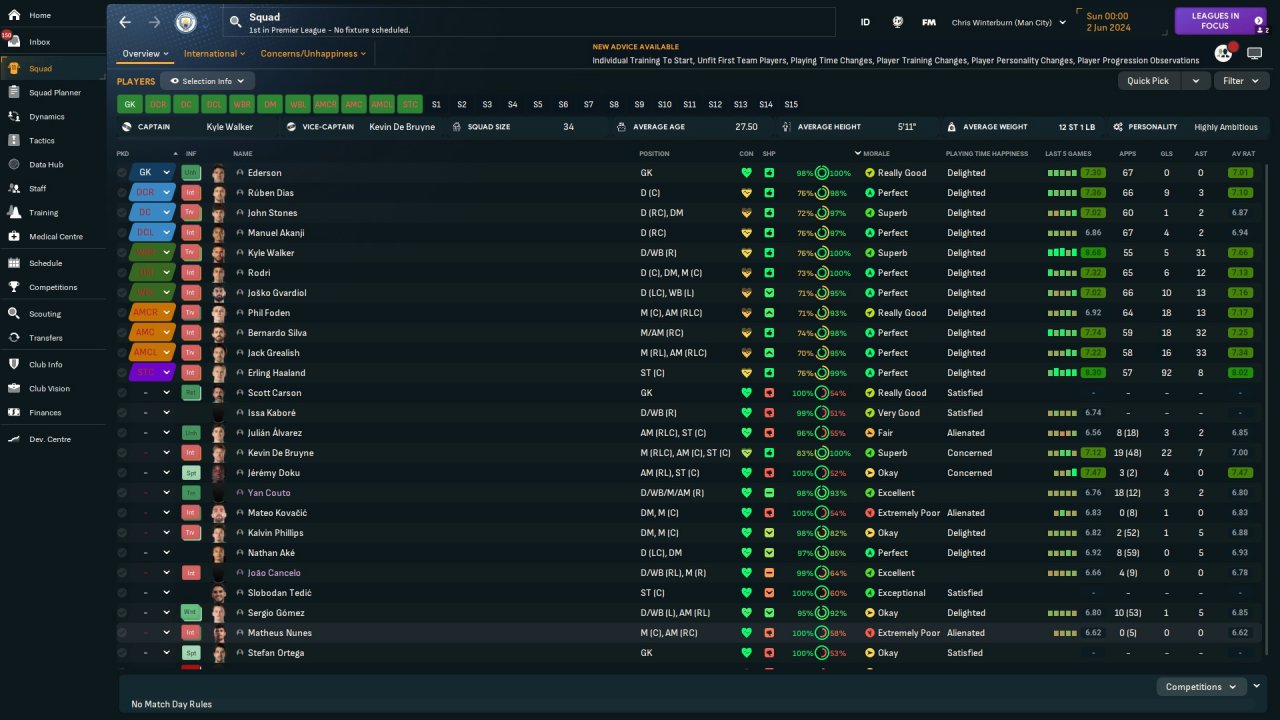Click the Manchester City club badge
1280x720 pixels.
[x=186, y=22]
